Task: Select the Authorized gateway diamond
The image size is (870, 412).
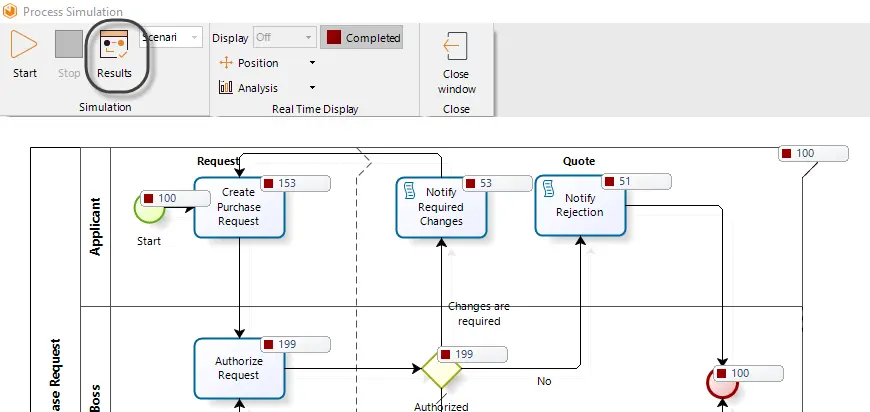Action: 441,368
